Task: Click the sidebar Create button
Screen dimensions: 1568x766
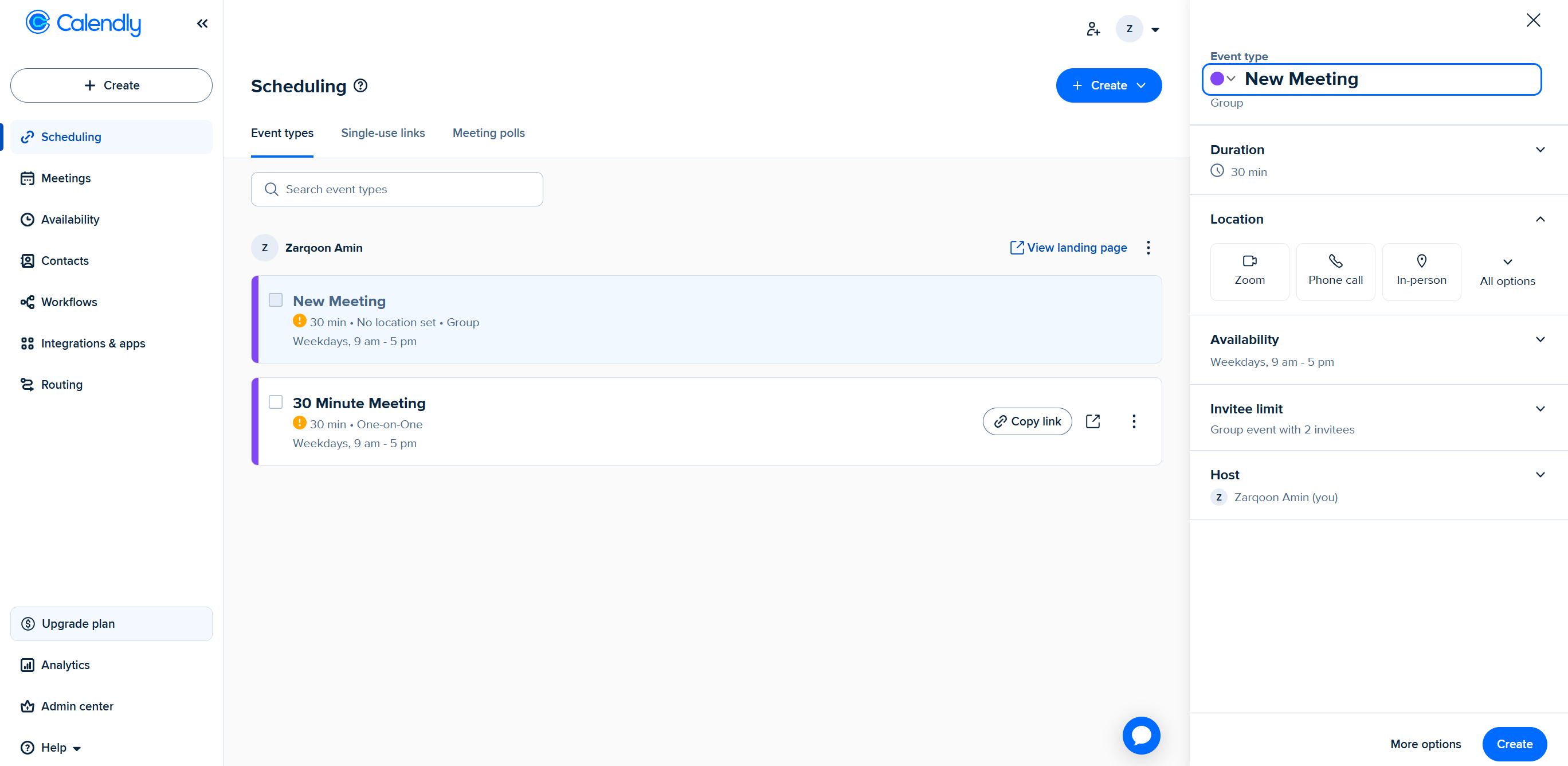Action: (111, 85)
